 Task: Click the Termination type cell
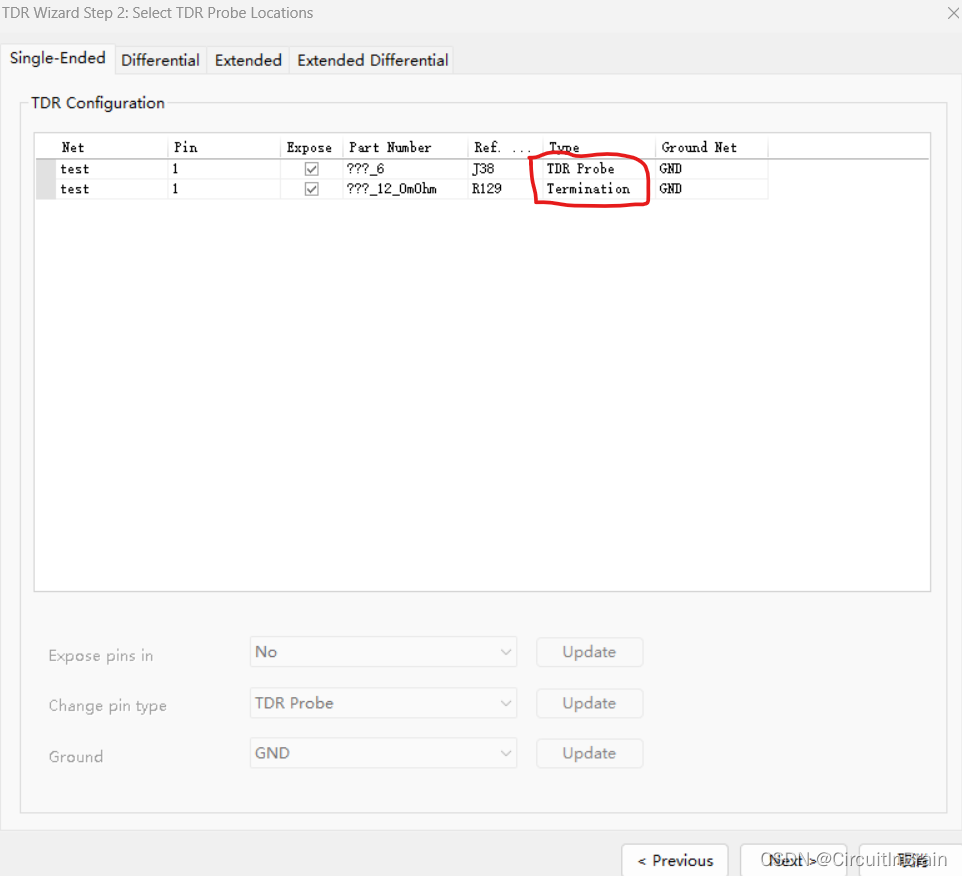(597, 189)
